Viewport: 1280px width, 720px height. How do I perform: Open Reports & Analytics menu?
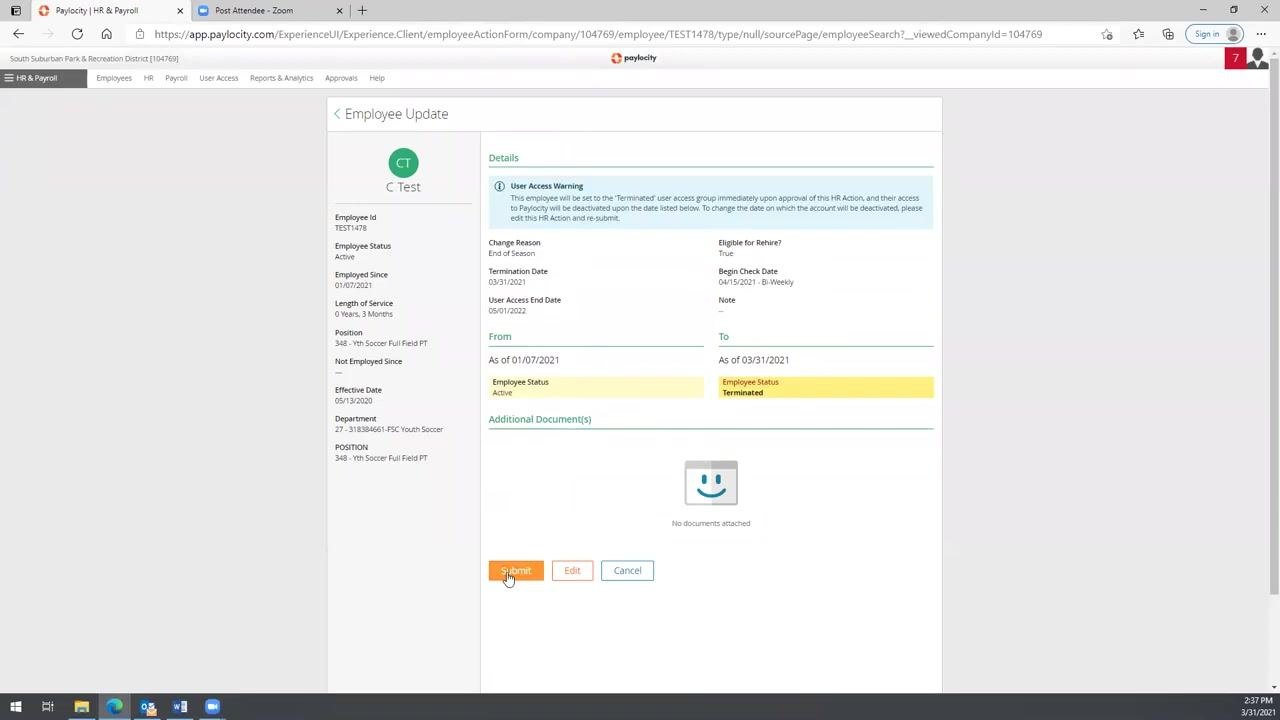(281, 78)
